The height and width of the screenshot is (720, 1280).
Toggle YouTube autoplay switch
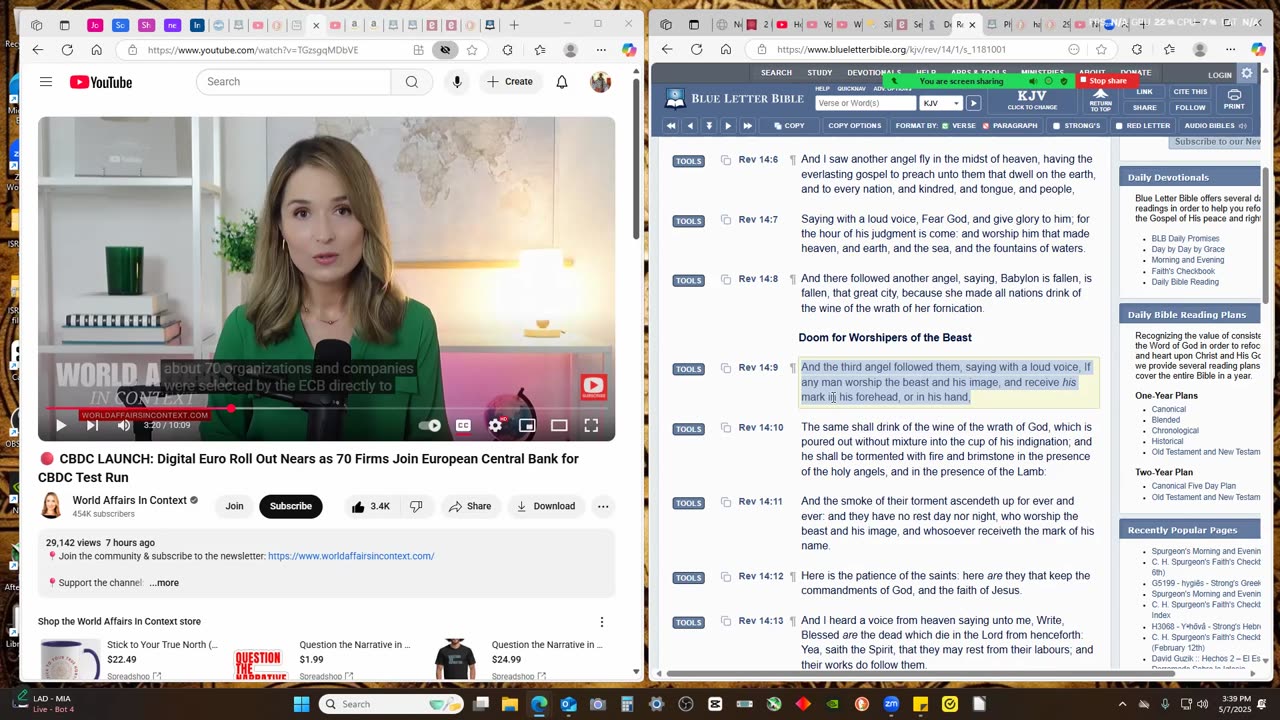tap(429, 425)
